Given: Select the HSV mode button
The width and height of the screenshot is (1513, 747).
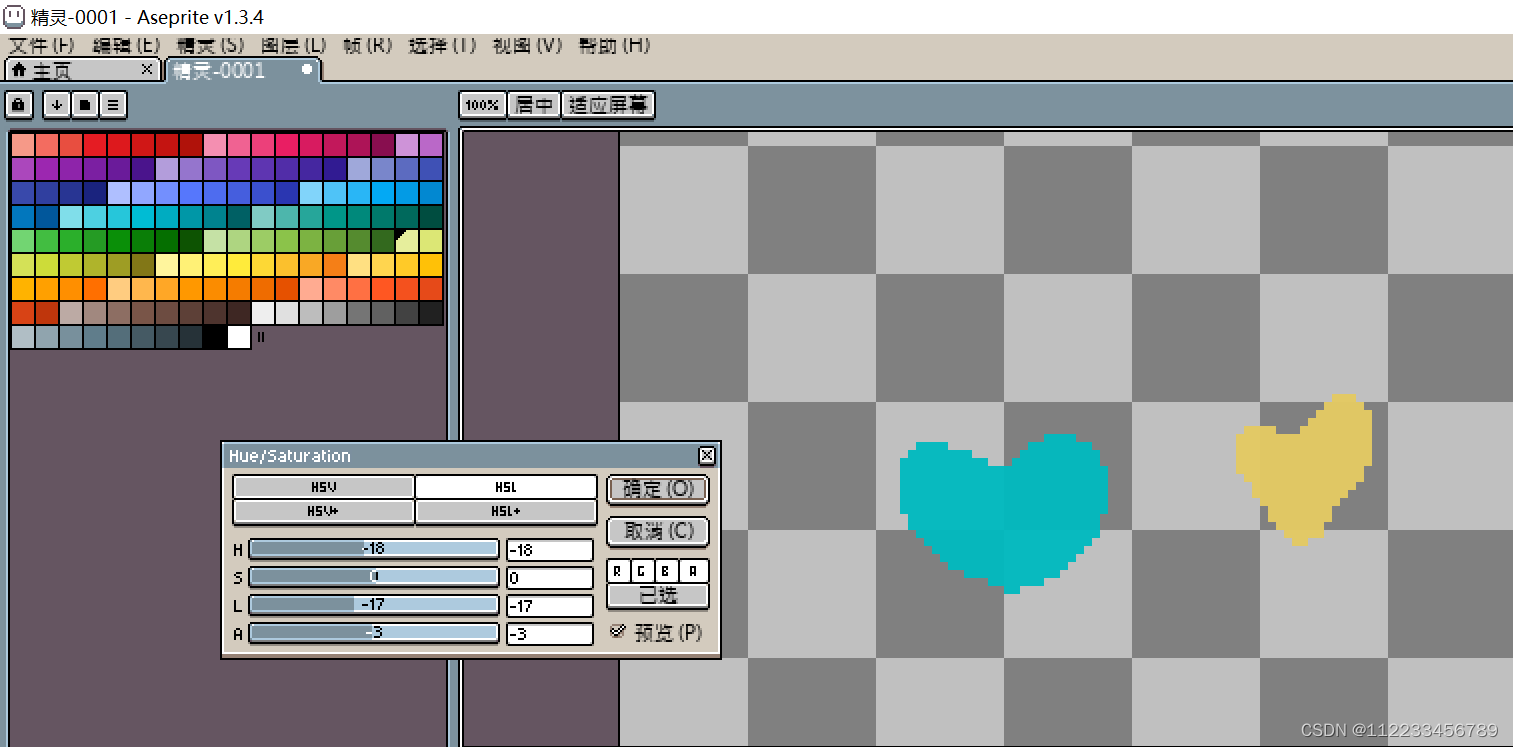Looking at the screenshot, I should point(323,487).
